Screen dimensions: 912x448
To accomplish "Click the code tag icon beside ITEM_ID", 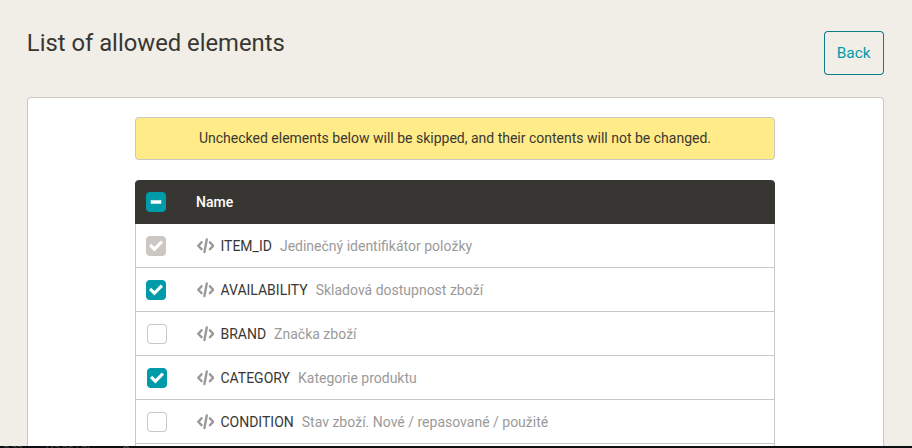I will tap(205, 246).
